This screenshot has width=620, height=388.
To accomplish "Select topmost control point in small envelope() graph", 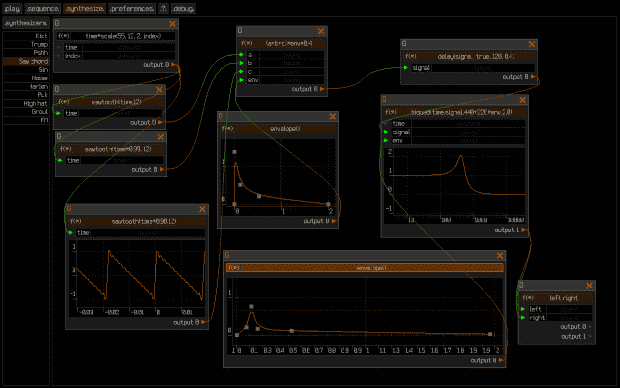I will pyautogui.click(x=234, y=152).
